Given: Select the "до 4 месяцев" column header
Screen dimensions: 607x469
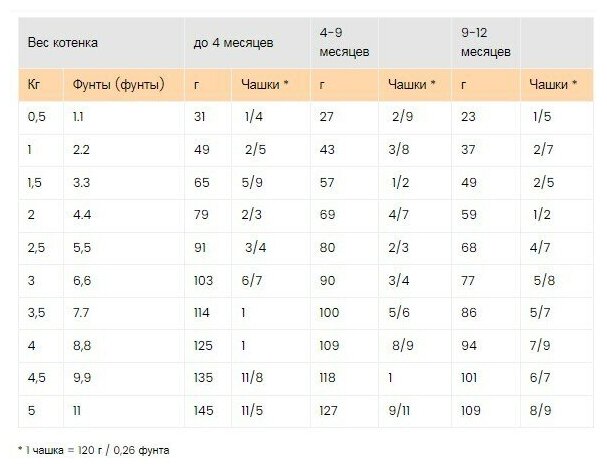Looking at the screenshot, I should 231,44.
